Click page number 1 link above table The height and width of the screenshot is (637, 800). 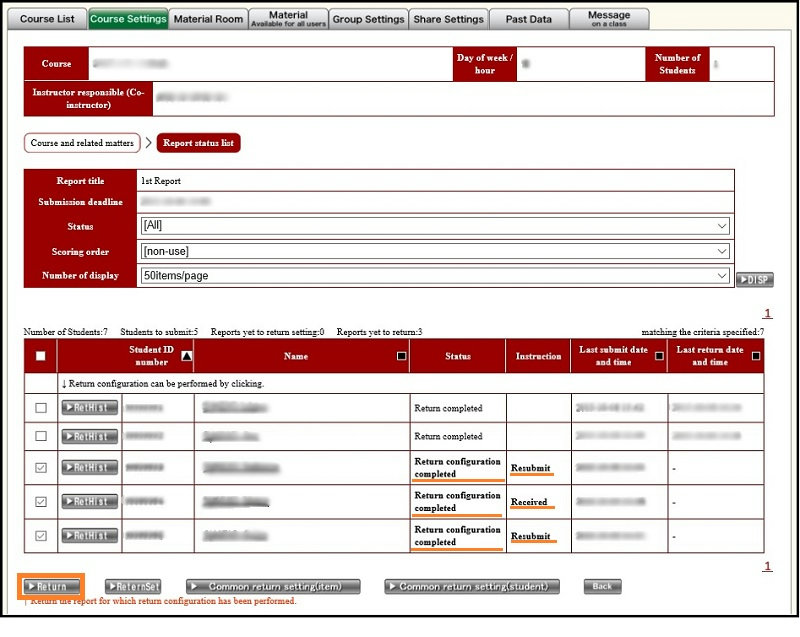(767, 313)
